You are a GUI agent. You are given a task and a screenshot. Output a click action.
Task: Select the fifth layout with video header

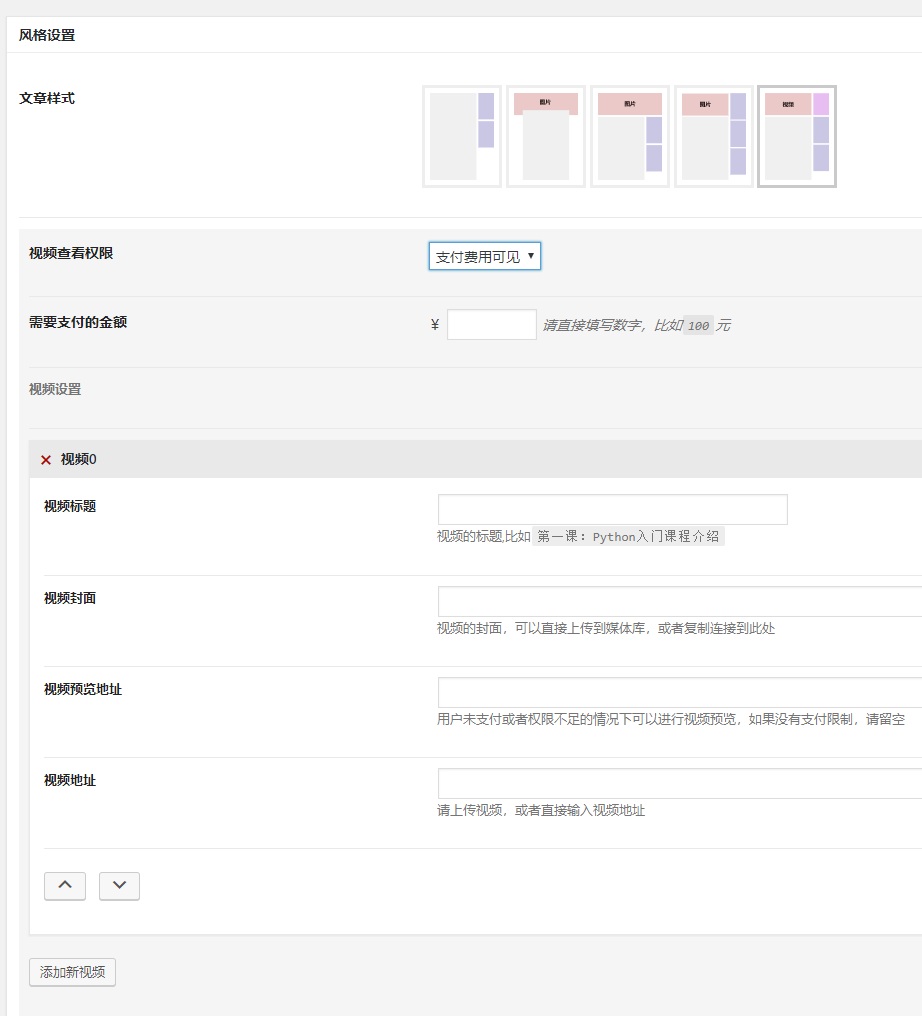797,137
